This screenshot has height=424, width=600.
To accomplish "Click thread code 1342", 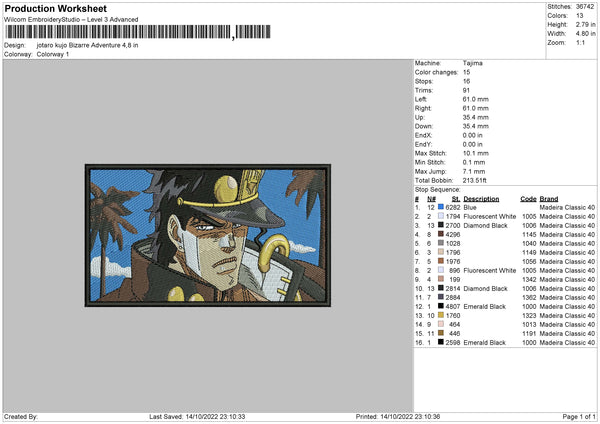I will [x=529, y=280].
